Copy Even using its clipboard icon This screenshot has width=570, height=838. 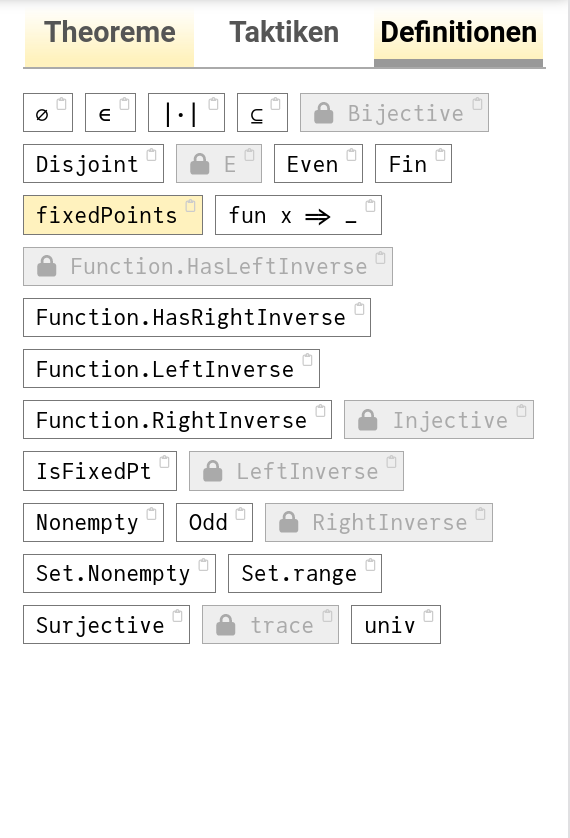tap(351, 155)
